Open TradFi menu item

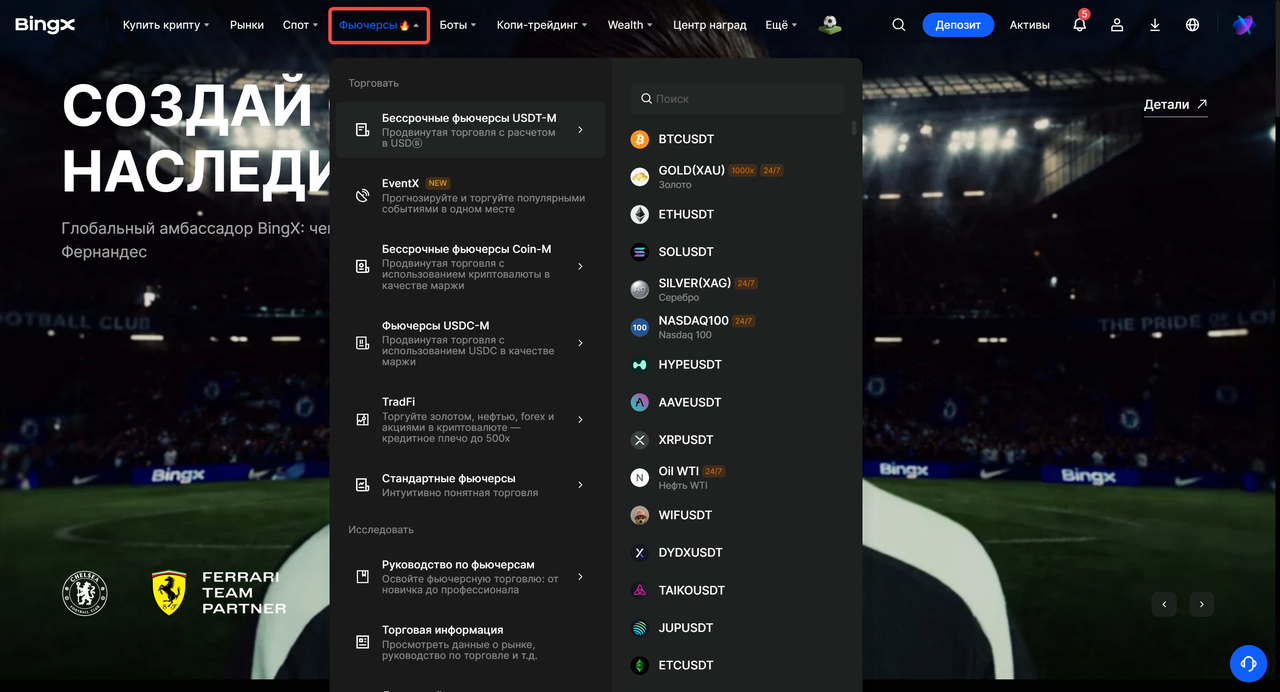470,420
